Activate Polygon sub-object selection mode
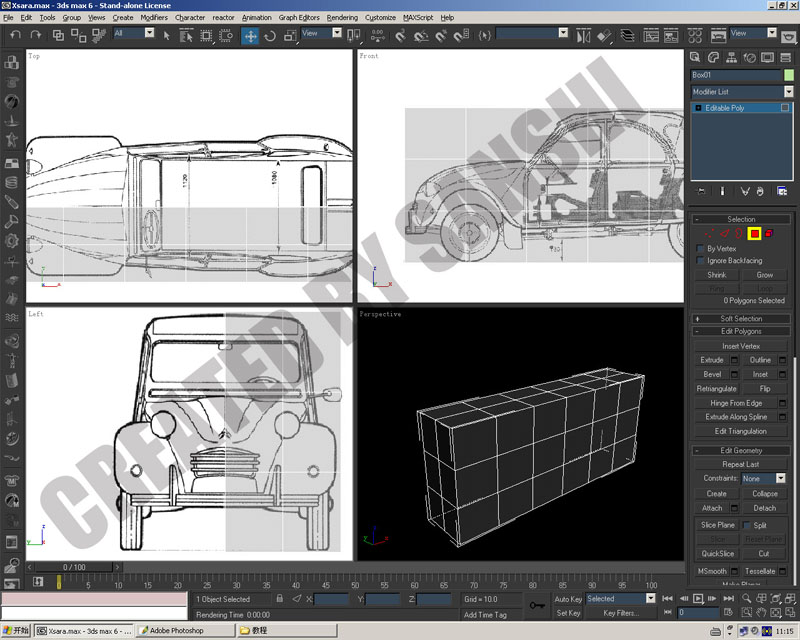This screenshot has width=800, height=640. click(x=754, y=234)
